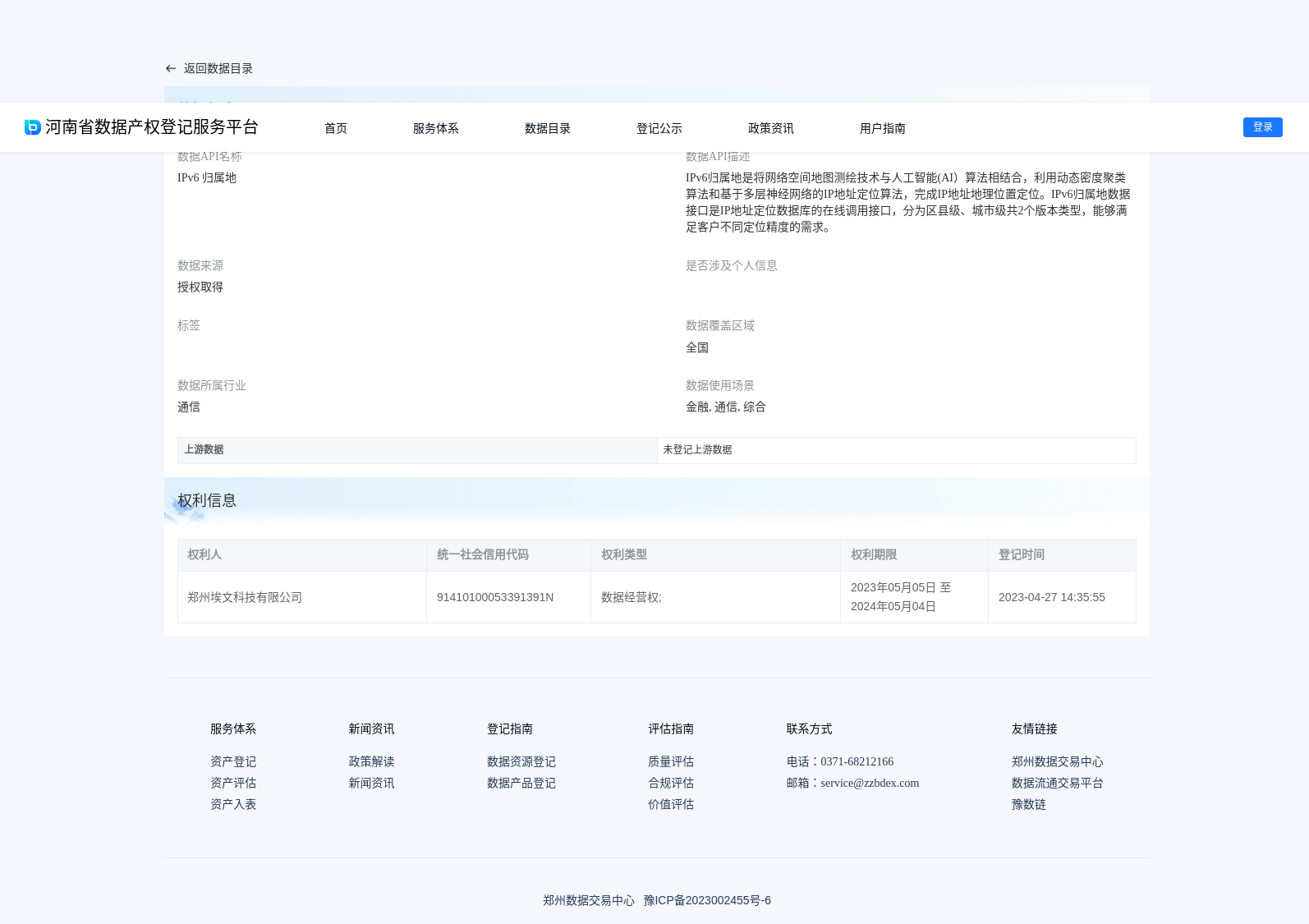Viewport: 1309px width, 924px height.
Task: Open the 郑州数据交易中心 friendly link
Action: pyautogui.click(x=1058, y=762)
